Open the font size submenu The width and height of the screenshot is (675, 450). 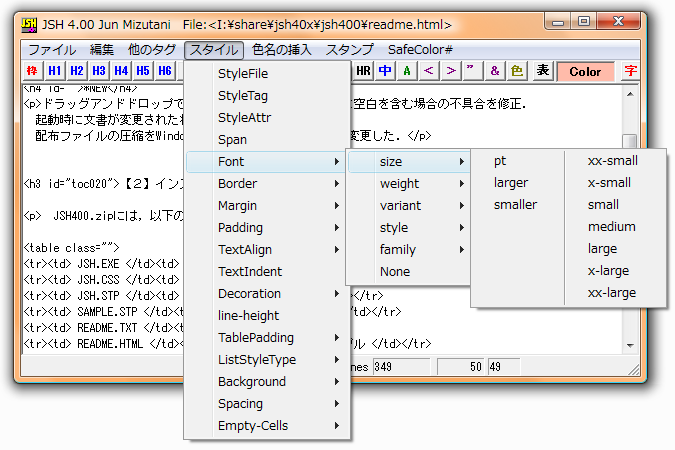coord(409,161)
